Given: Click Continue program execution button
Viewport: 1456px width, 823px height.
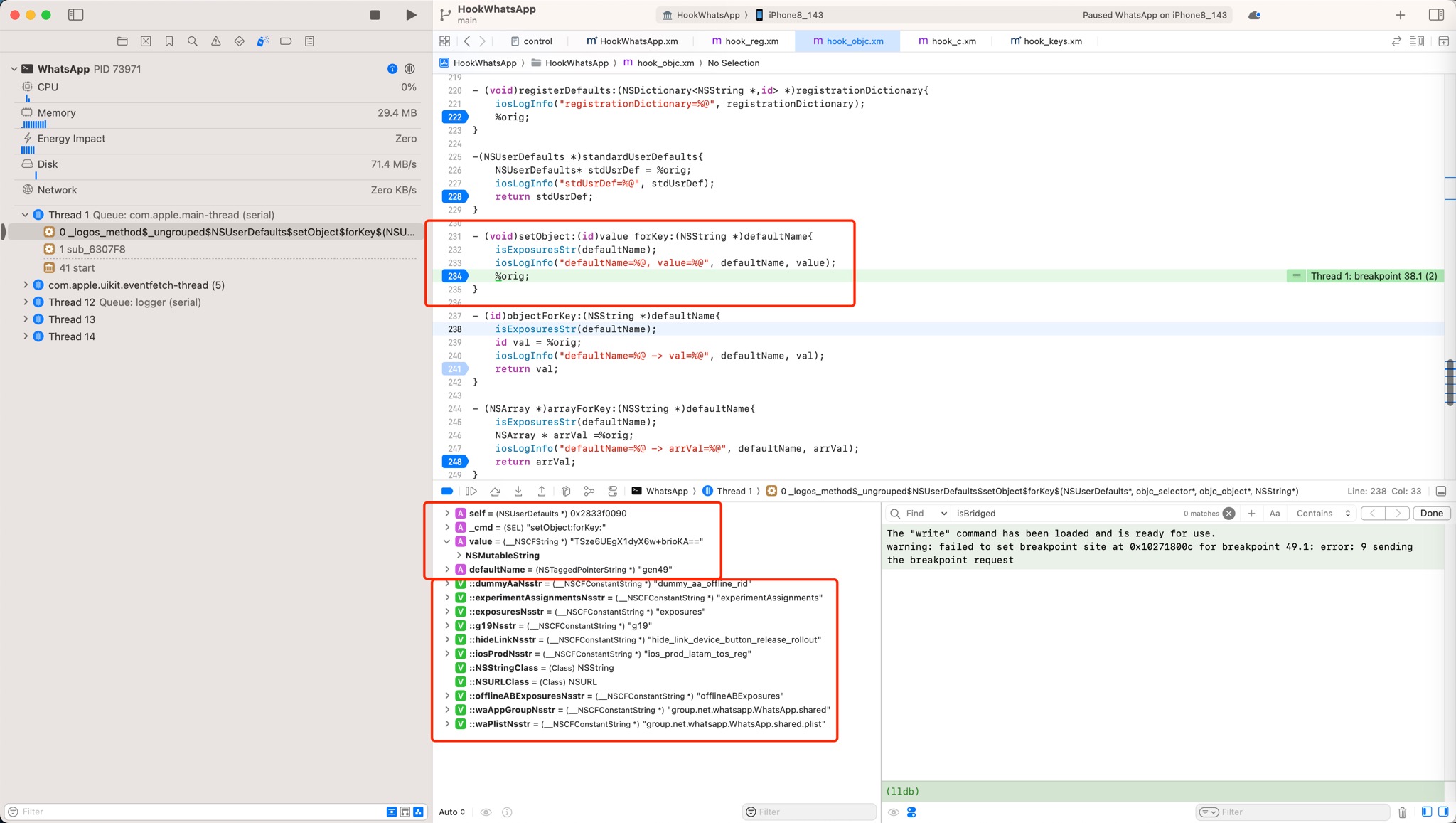Looking at the screenshot, I should click(x=471, y=492).
